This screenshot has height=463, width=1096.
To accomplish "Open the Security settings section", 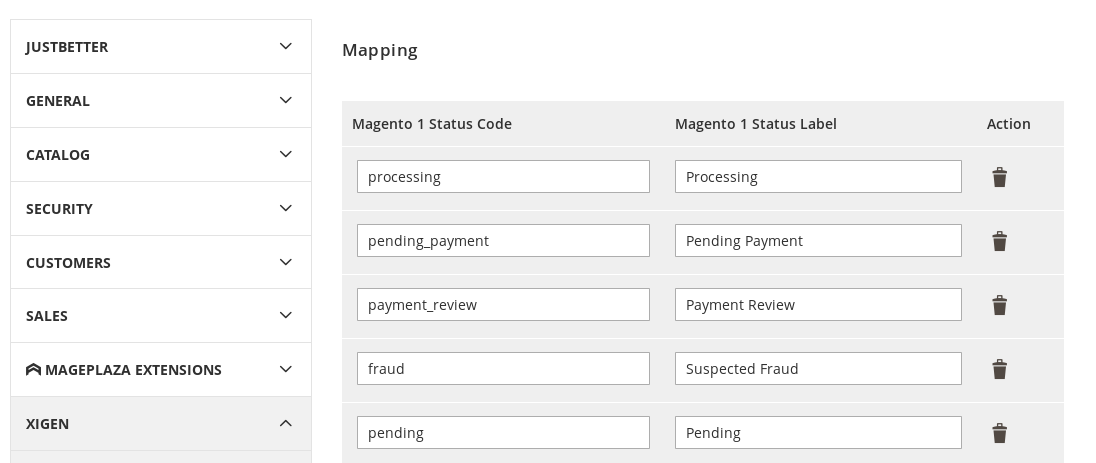I will click(160, 209).
